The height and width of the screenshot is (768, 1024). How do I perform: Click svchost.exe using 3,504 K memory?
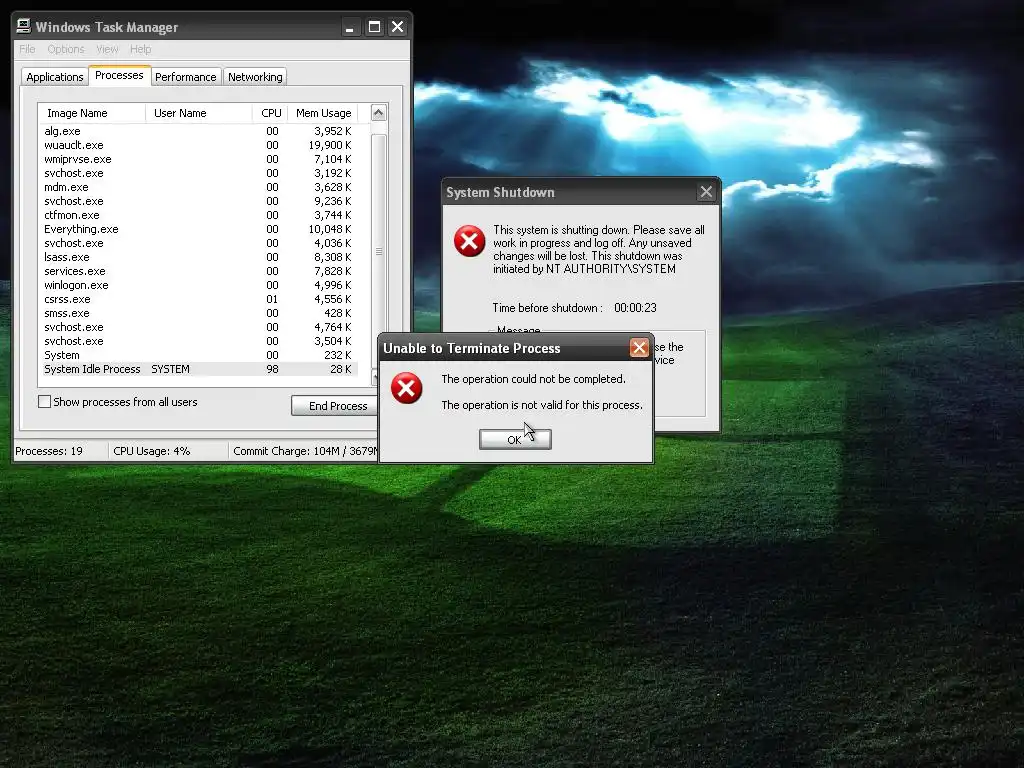pos(198,342)
